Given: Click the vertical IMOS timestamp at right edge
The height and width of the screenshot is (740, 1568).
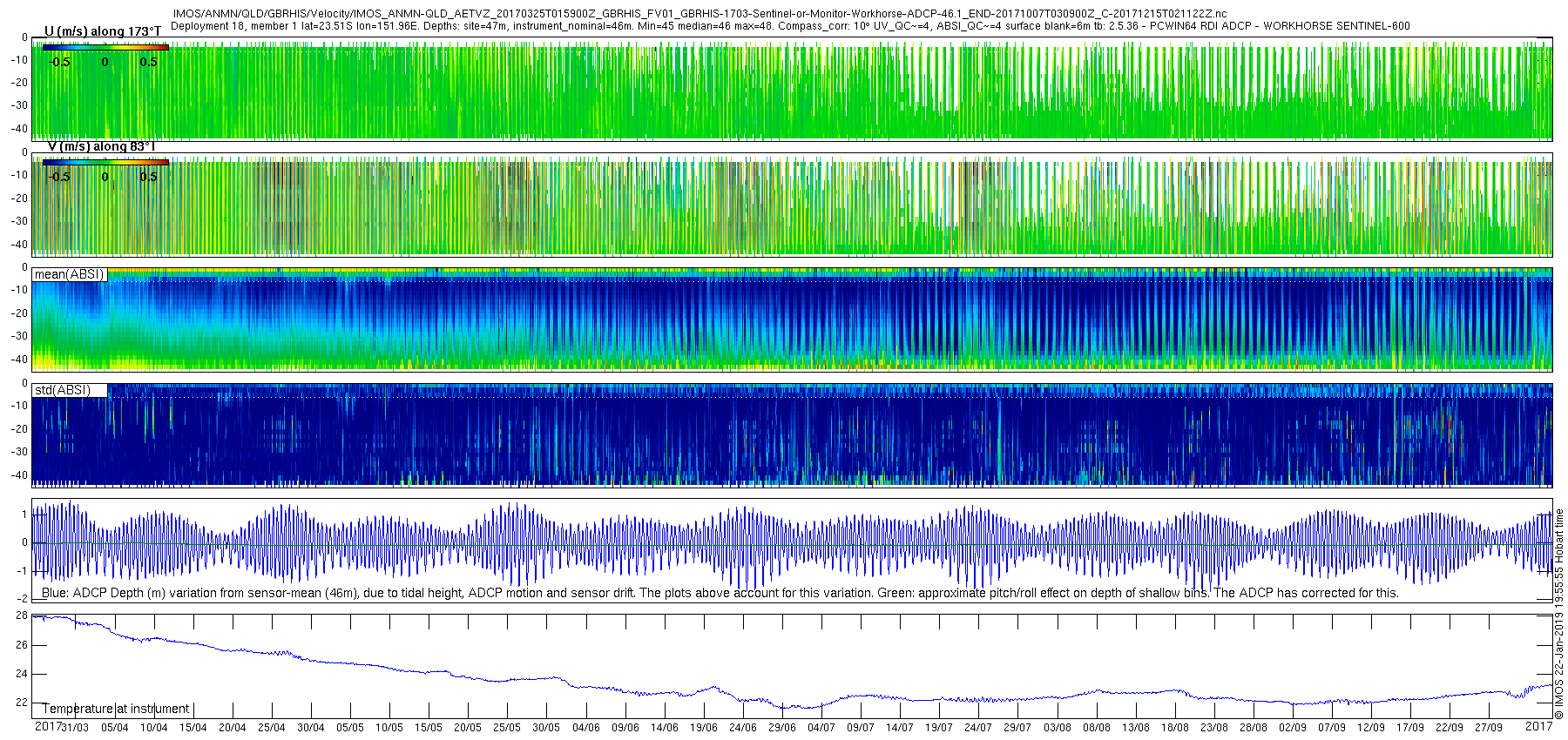Looking at the screenshot, I should tap(1559, 614).
